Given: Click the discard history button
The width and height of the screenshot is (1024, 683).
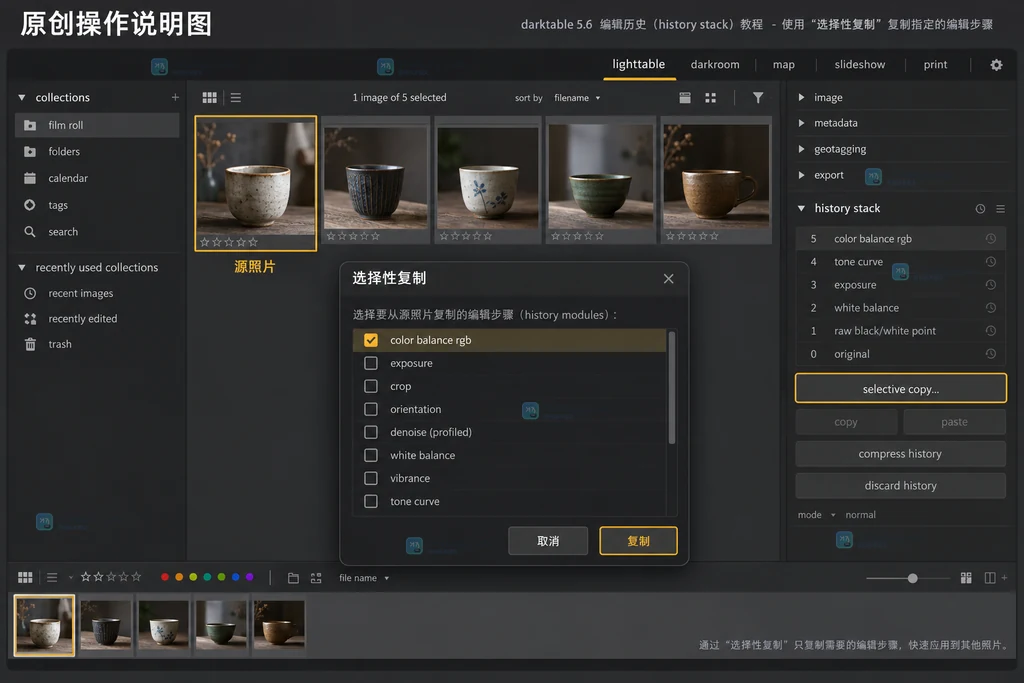Looking at the screenshot, I should tap(901, 485).
